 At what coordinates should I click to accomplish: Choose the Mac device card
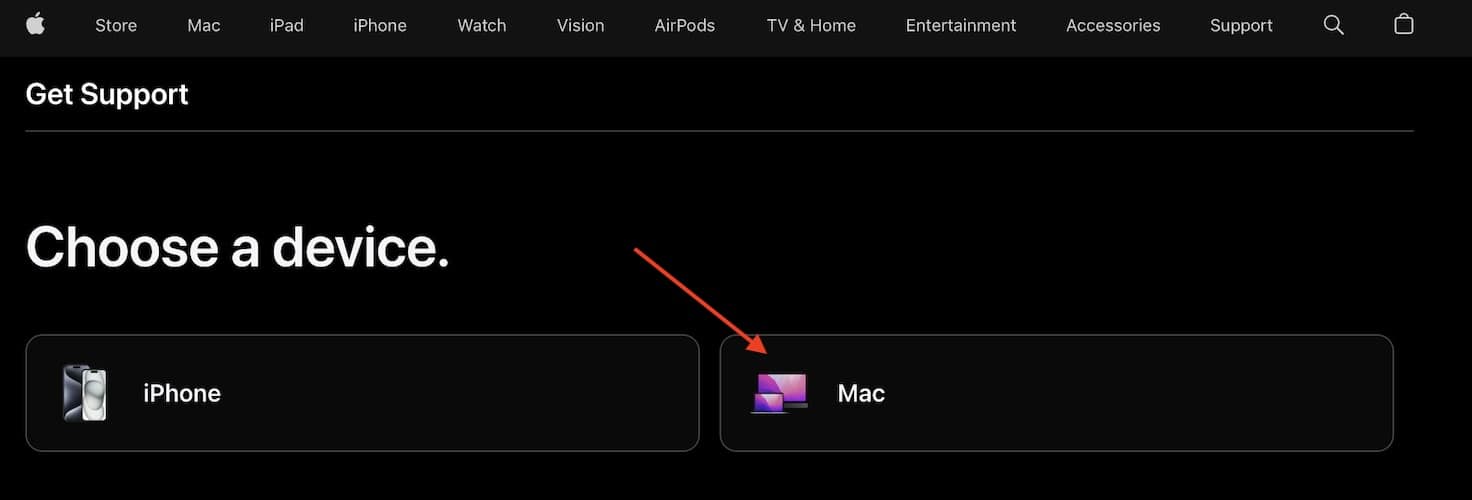tap(1056, 393)
